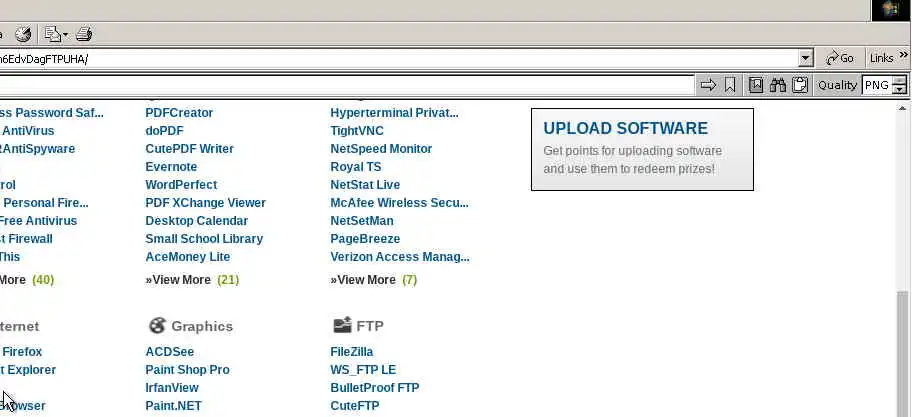This screenshot has height=417, width=912.
Task: Open the FileZilla link
Action: click(351, 352)
